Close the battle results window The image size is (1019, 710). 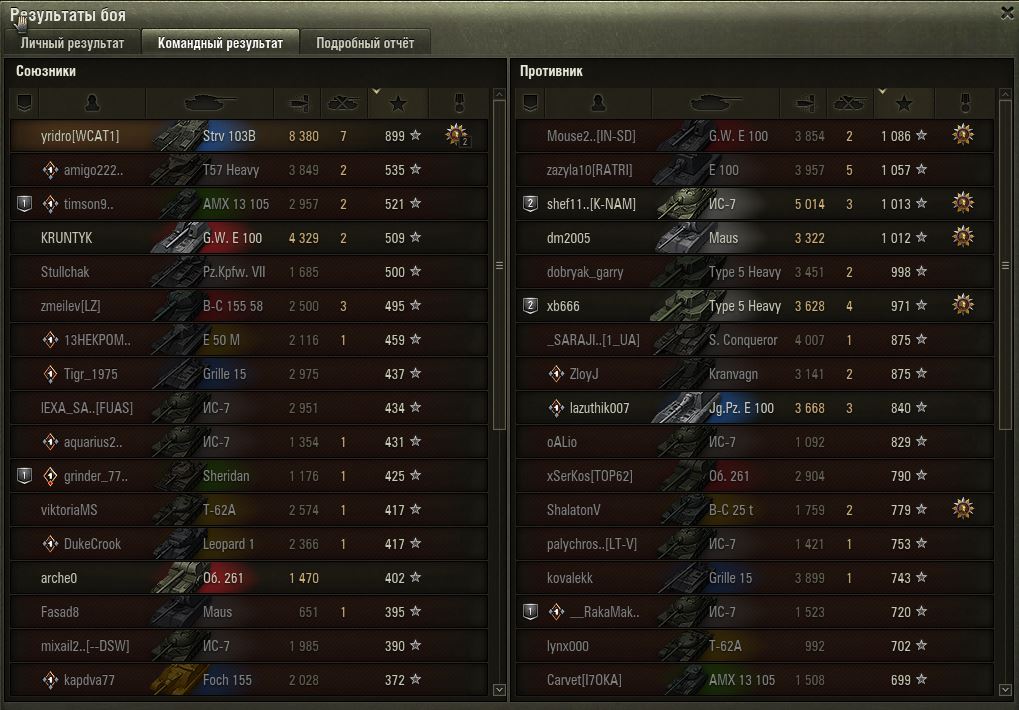[x=1007, y=13]
